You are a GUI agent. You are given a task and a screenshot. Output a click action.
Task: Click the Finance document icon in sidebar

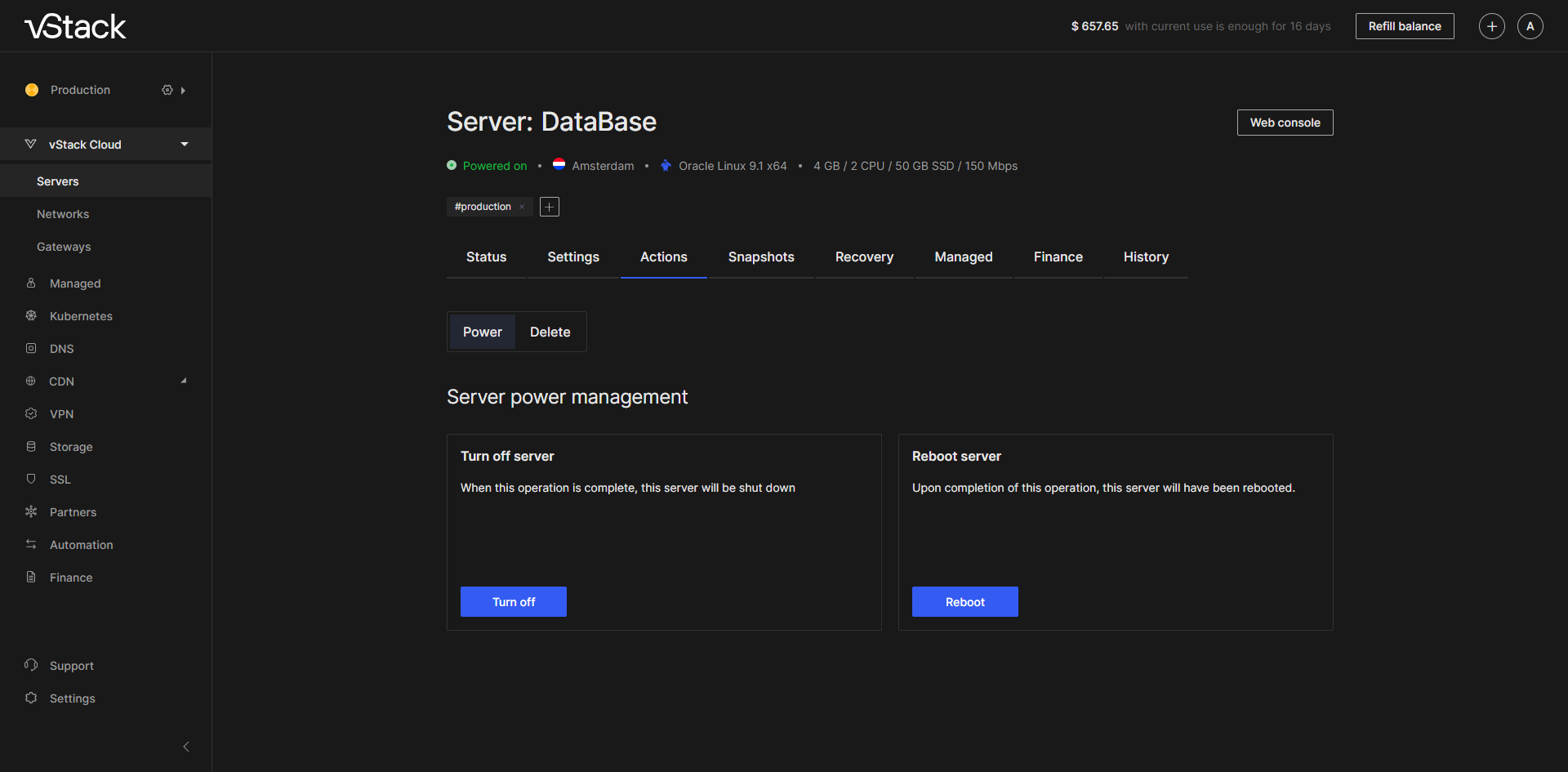pos(31,577)
